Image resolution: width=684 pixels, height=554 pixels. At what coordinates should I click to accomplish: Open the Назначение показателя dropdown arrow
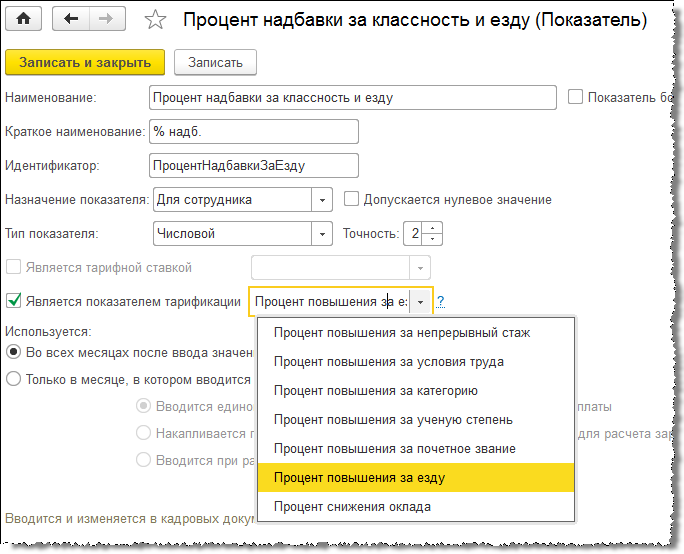(x=322, y=200)
